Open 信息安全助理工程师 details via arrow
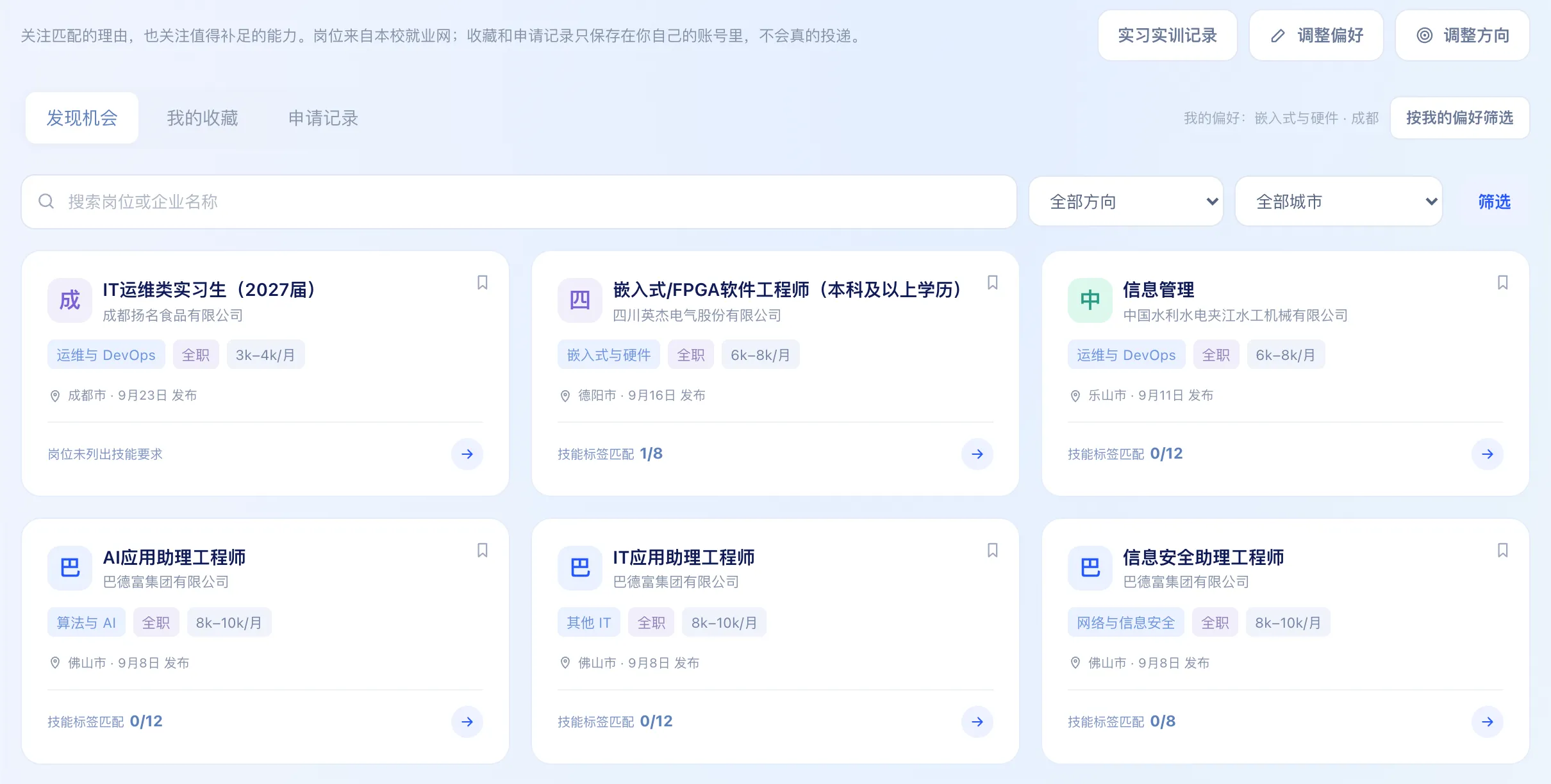1551x784 pixels. [1488, 722]
